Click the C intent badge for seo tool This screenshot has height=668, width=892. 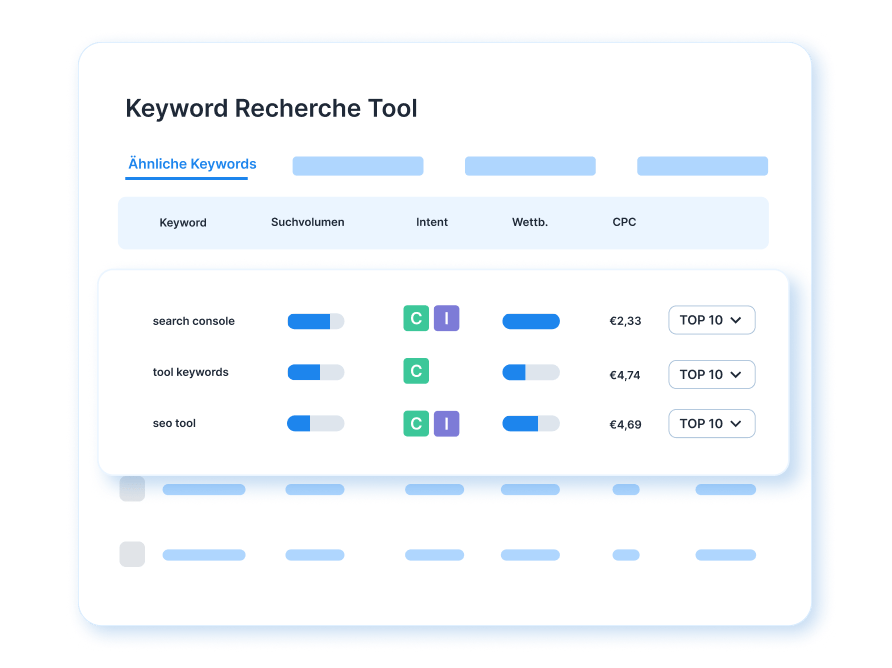coord(416,423)
